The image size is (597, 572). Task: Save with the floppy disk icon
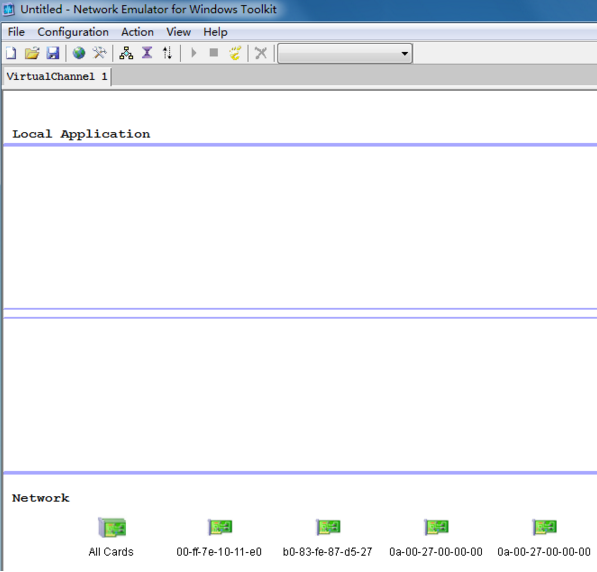click(x=53, y=53)
